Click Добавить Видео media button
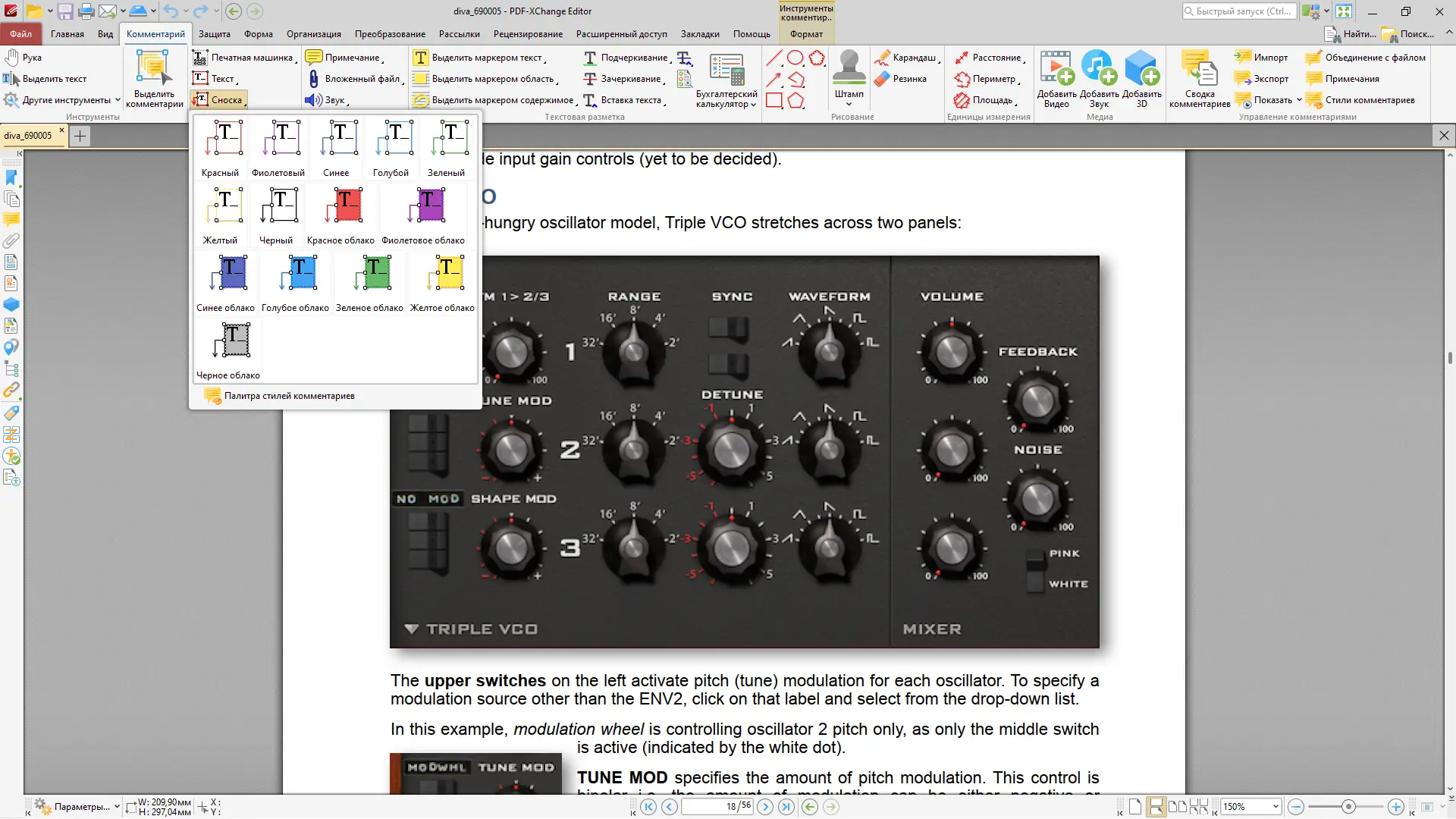The height and width of the screenshot is (819, 1456). (x=1056, y=79)
